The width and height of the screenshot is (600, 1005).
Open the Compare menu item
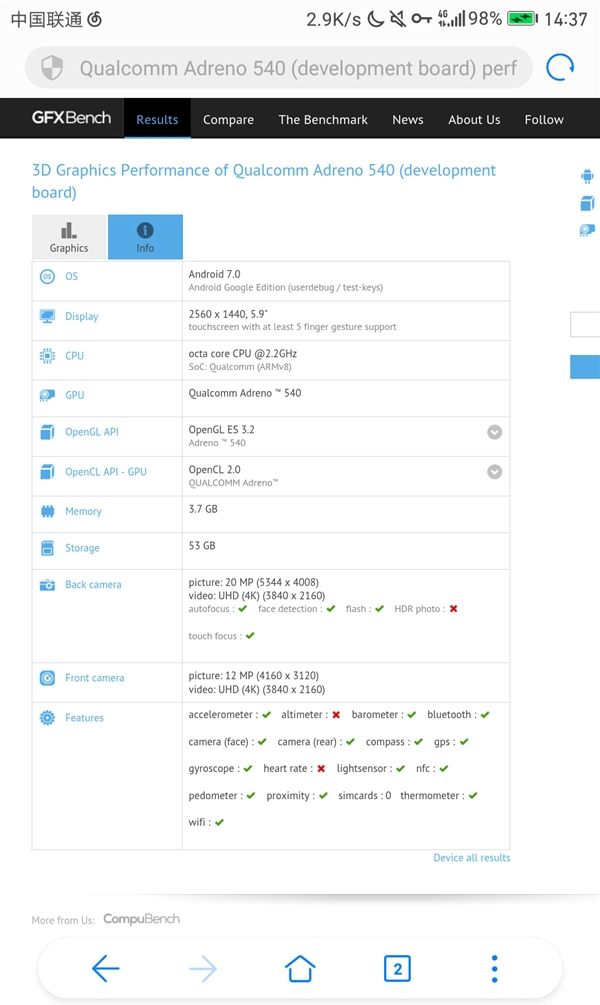(228, 119)
